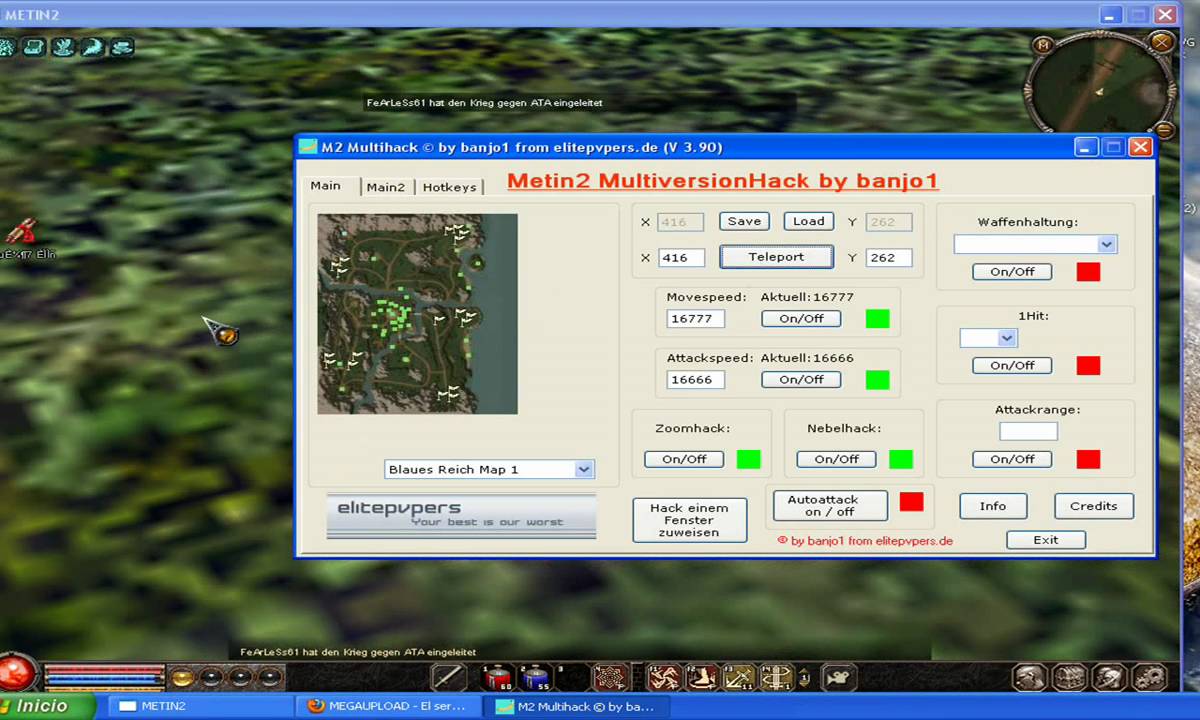Click the fourth teal buff icon
Screen dimensions: 1200x720
tap(92, 46)
